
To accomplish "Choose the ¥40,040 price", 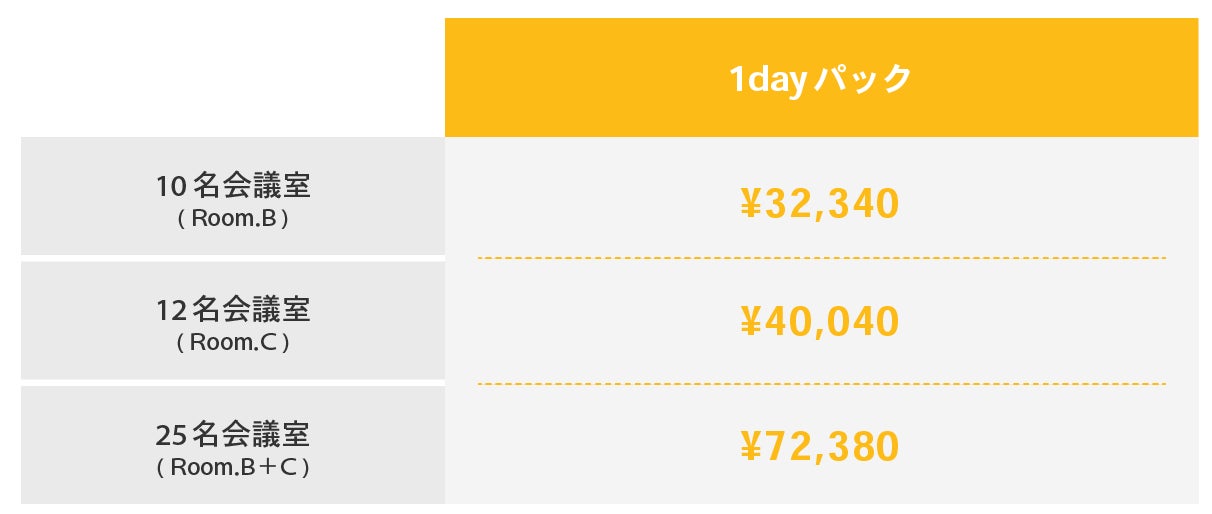I will 820,322.
